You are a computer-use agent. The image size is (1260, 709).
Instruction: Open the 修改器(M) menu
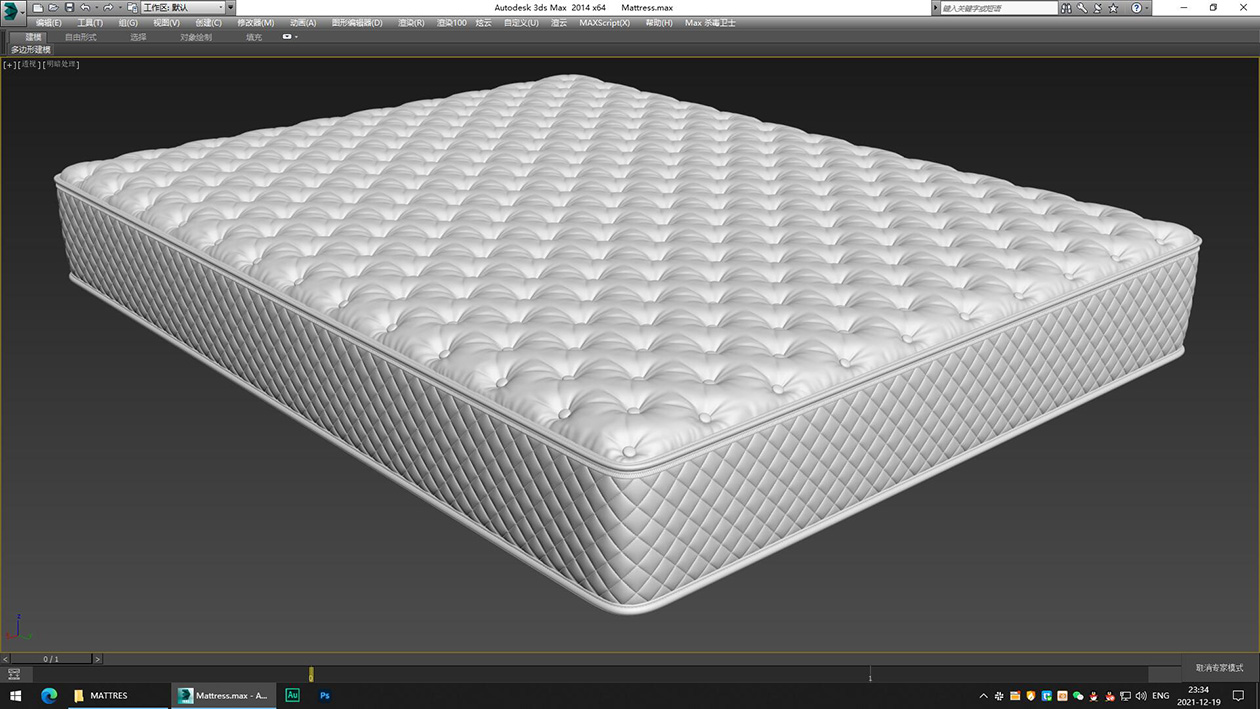pyautogui.click(x=255, y=23)
